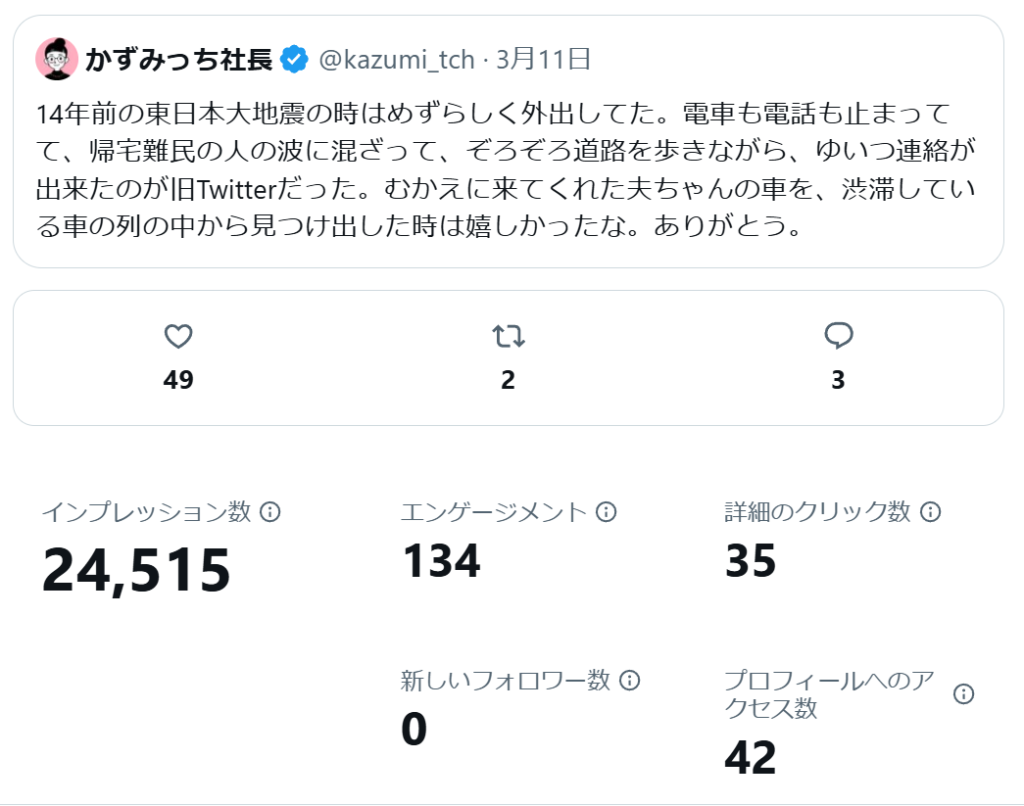Click the impressions value 24,515
Screen dimensions: 1024x806
(136, 569)
